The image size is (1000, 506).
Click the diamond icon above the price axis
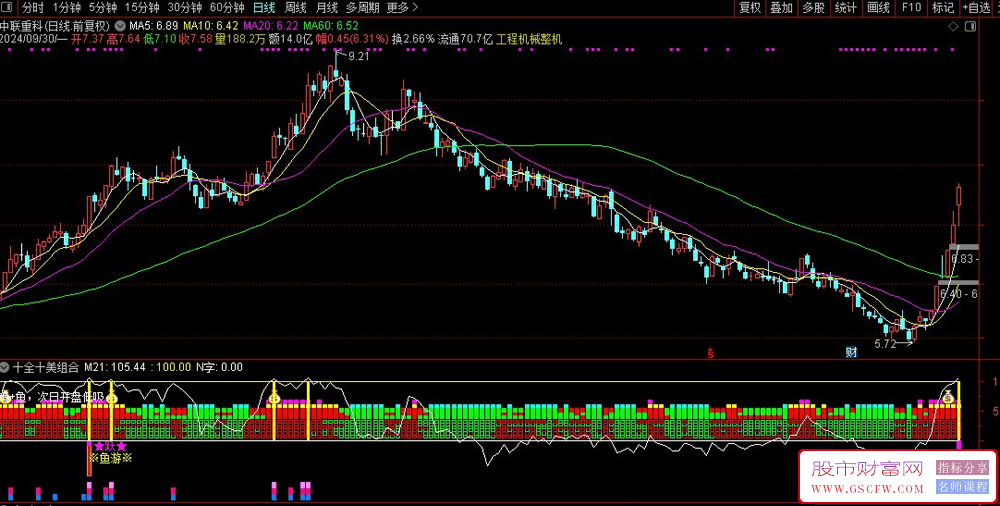coord(953,25)
